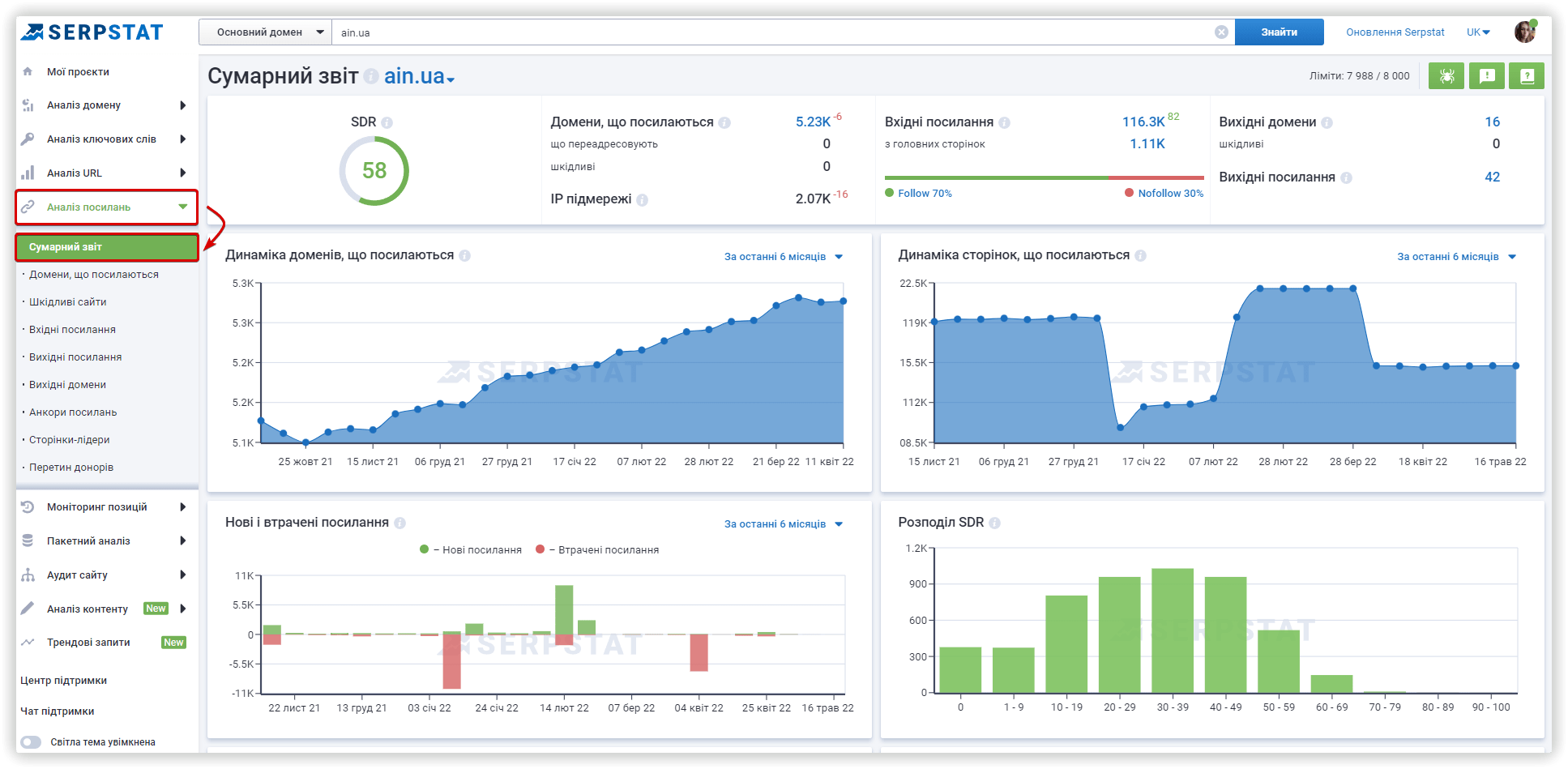Click info icon beside Вихідні посилання metric

(x=1346, y=177)
